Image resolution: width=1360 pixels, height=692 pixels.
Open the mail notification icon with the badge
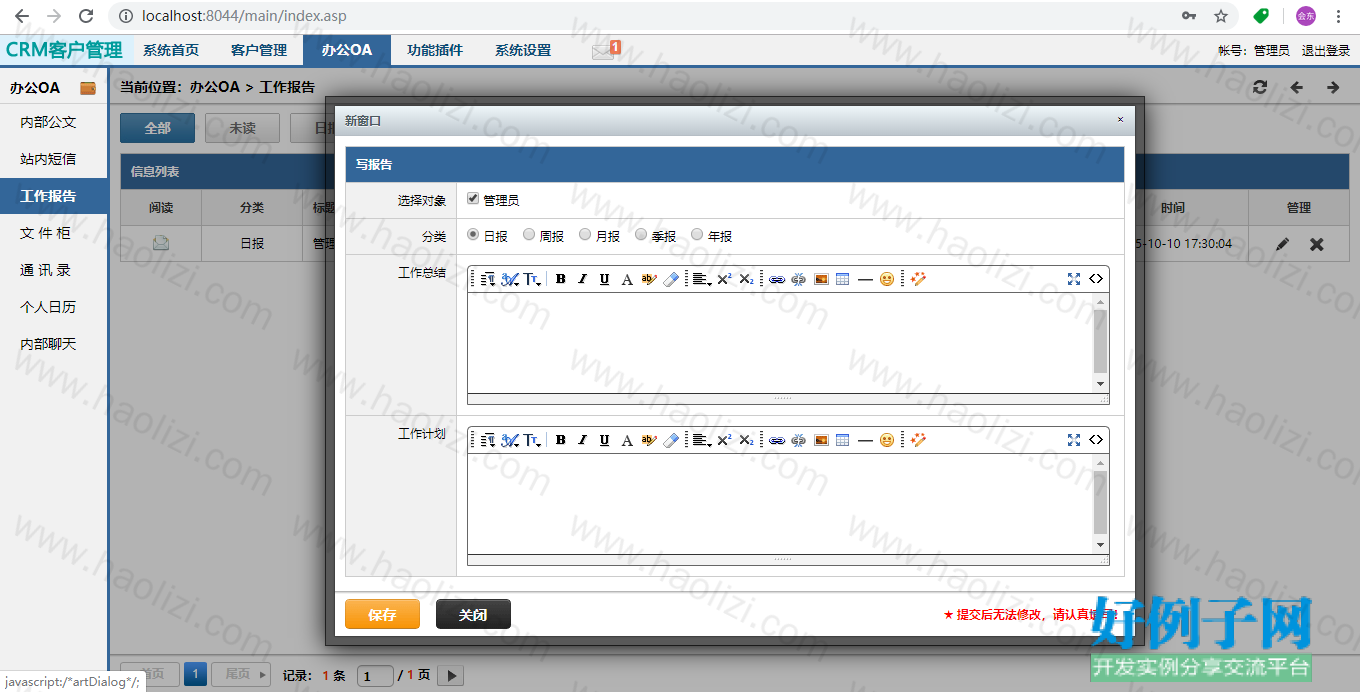point(606,50)
